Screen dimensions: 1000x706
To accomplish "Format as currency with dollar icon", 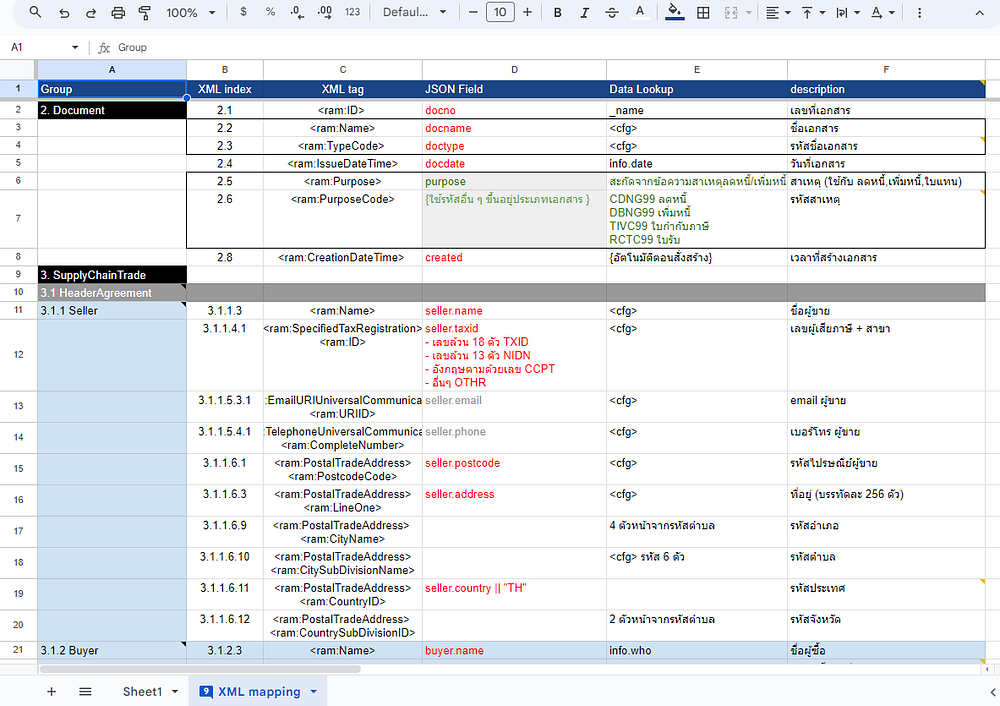I will (x=244, y=13).
